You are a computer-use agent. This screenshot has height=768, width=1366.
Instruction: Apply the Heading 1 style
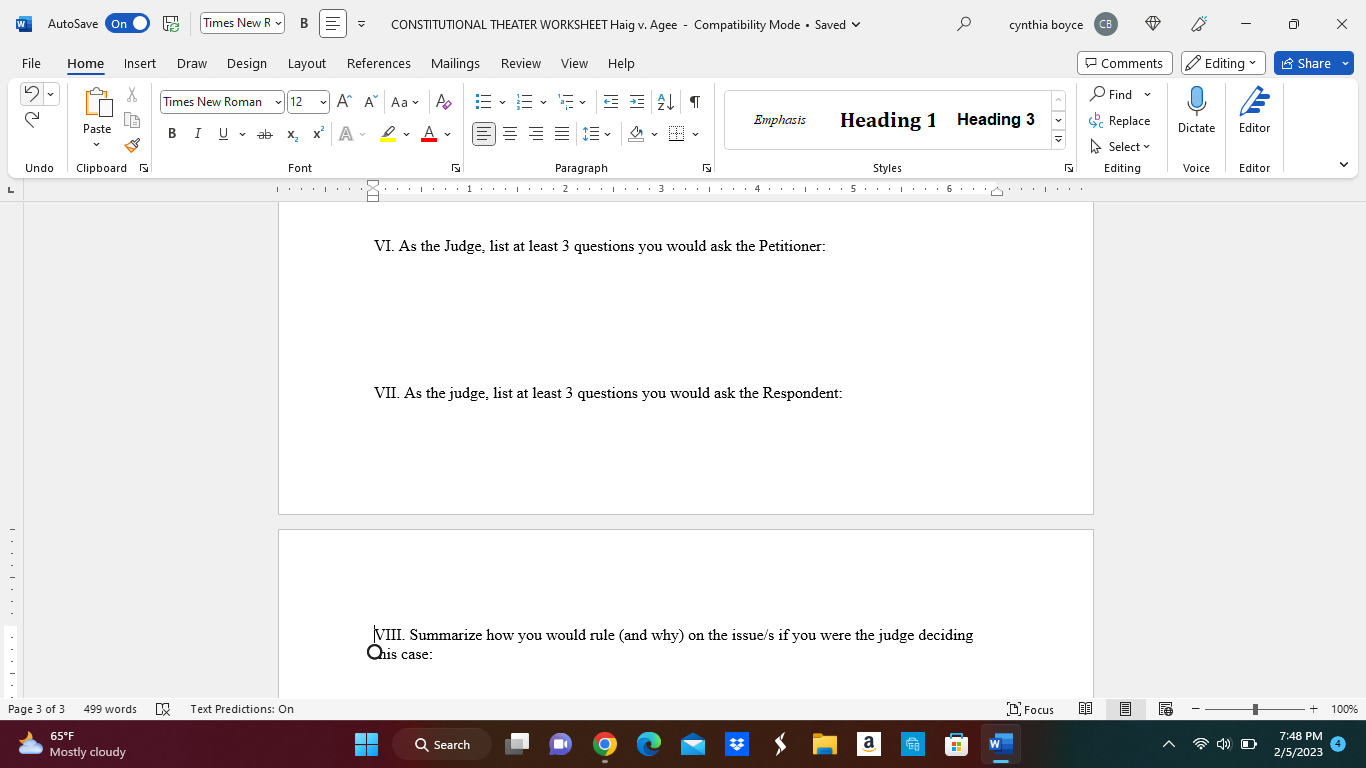tap(888, 120)
